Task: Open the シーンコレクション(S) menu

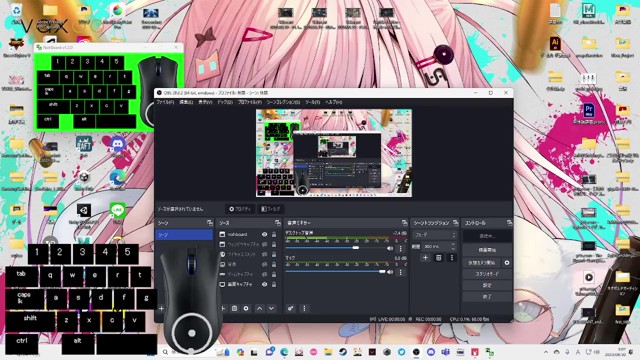Action: [283, 102]
